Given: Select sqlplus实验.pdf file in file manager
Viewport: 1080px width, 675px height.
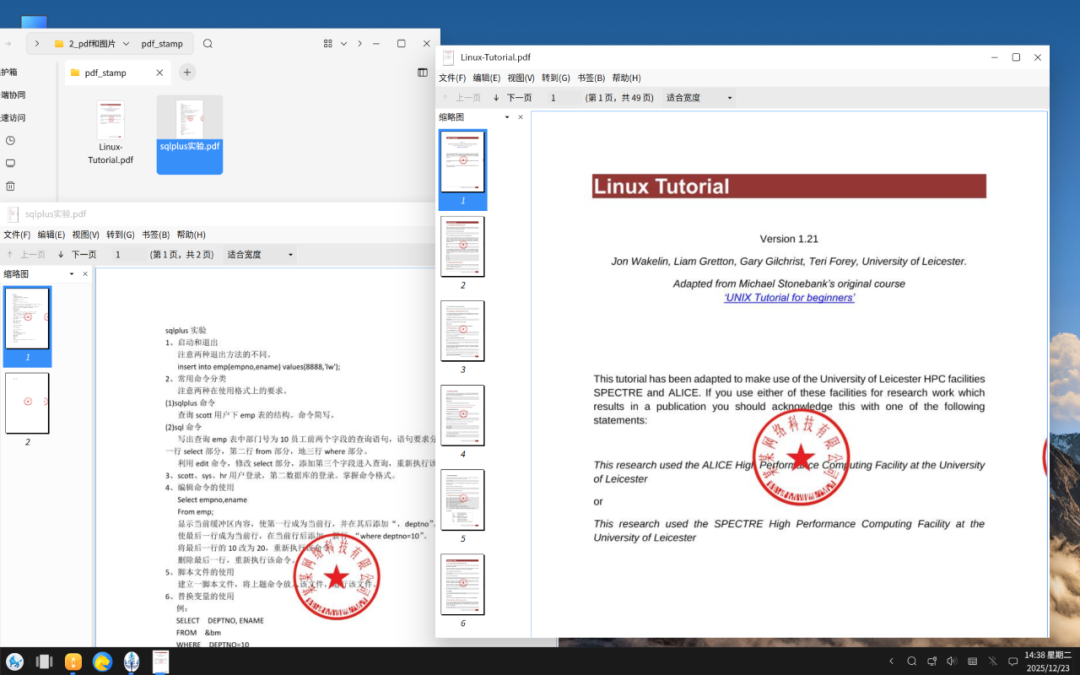Looking at the screenshot, I should (x=189, y=134).
